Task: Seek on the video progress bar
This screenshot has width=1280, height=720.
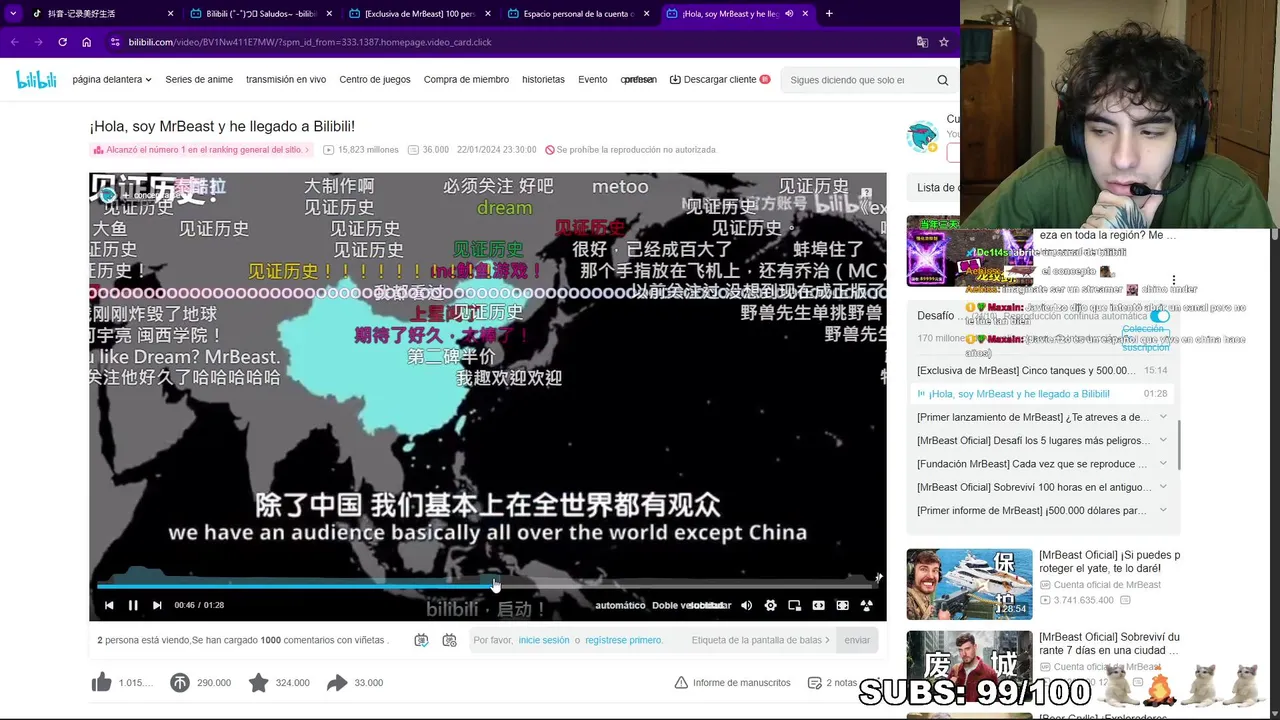Action: coord(487,584)
